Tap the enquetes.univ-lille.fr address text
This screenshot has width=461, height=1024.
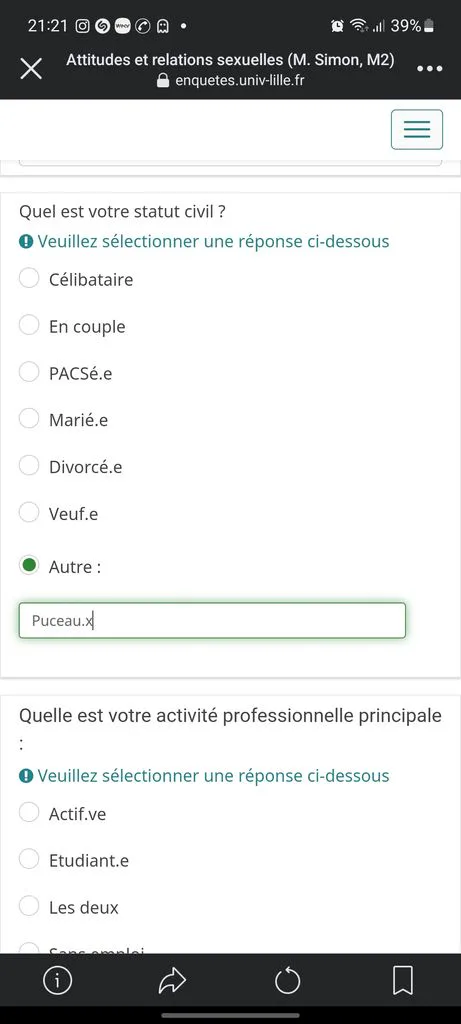tap(240, 80)
